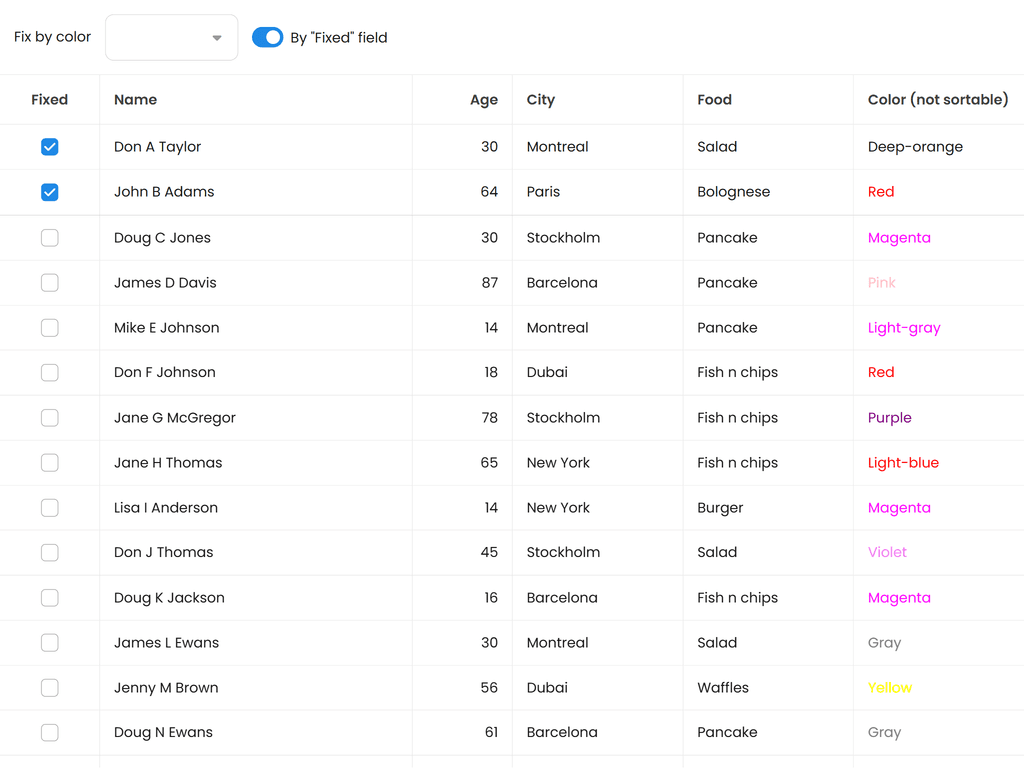Viewport: 1024px width, 768px height.
Task: Click the Fixed column header
Action: [49, 100]
